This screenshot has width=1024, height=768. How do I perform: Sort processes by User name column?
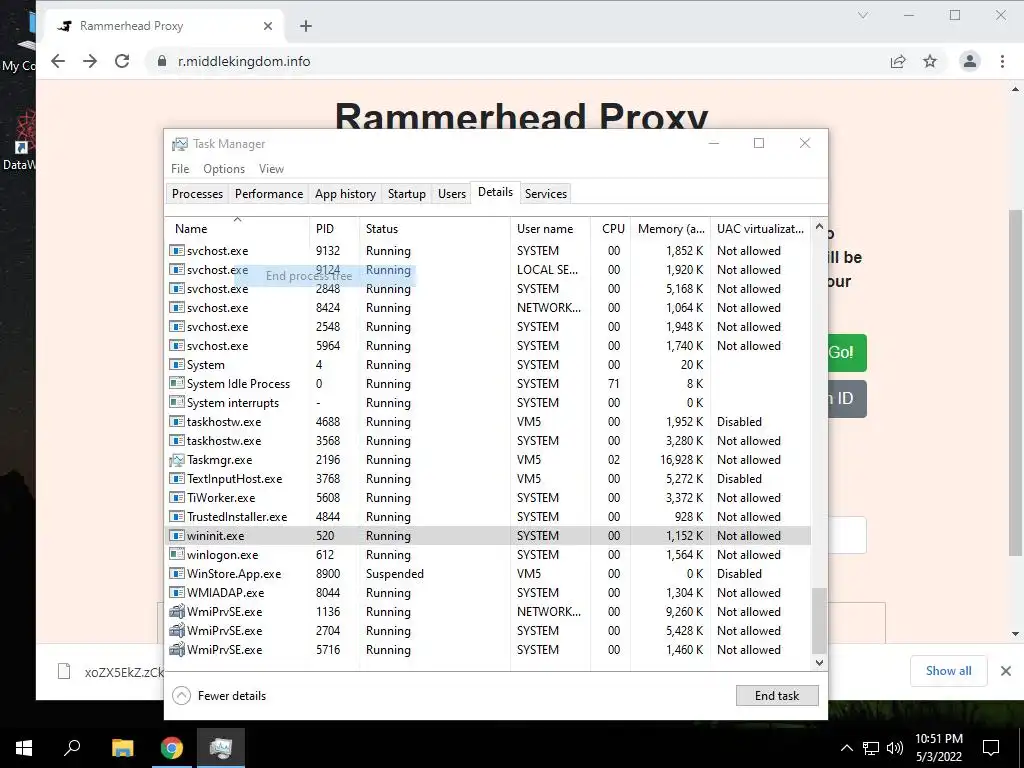tap(551, 229)
